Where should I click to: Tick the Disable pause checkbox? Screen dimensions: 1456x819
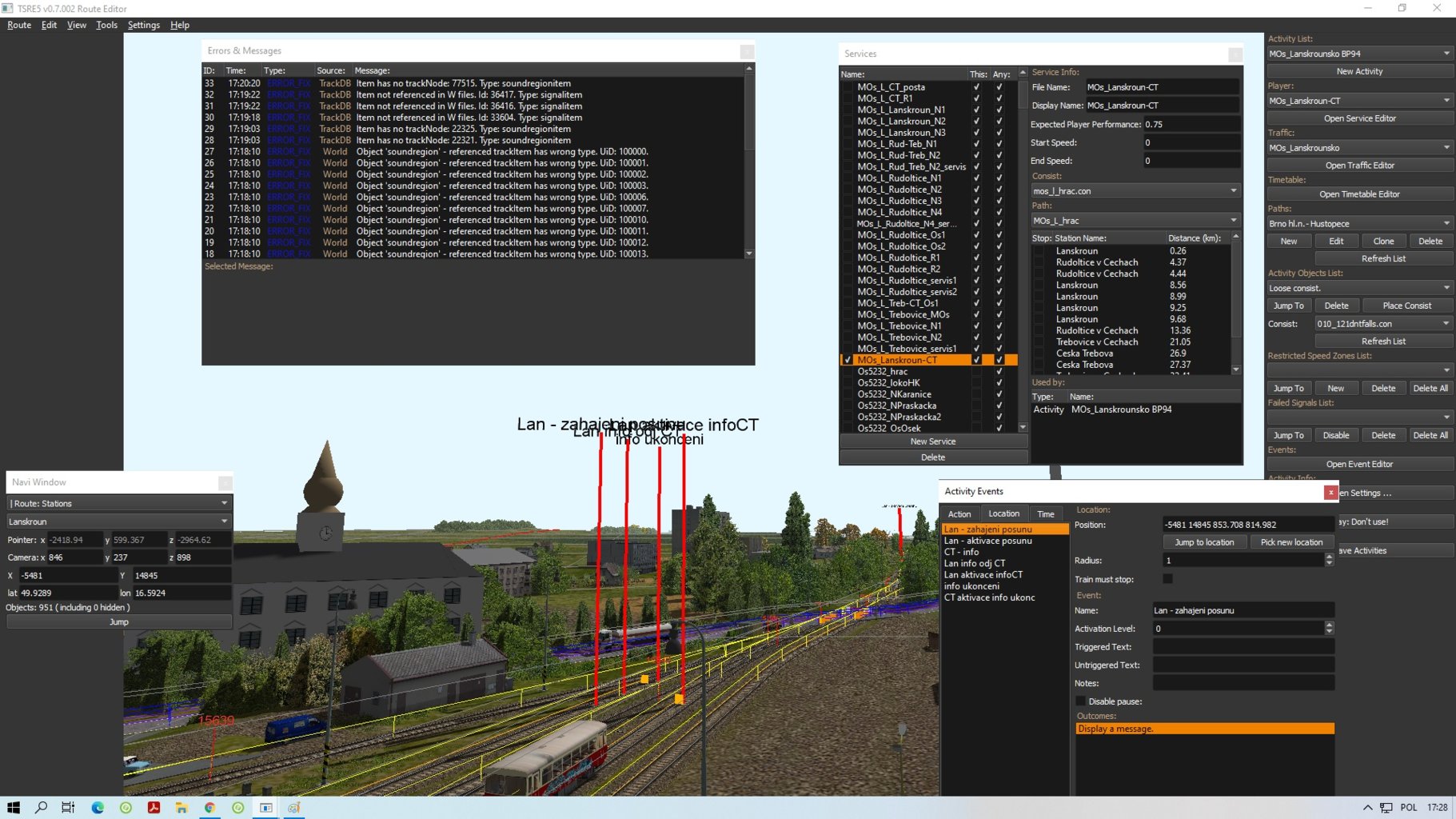pos(1081,701)
